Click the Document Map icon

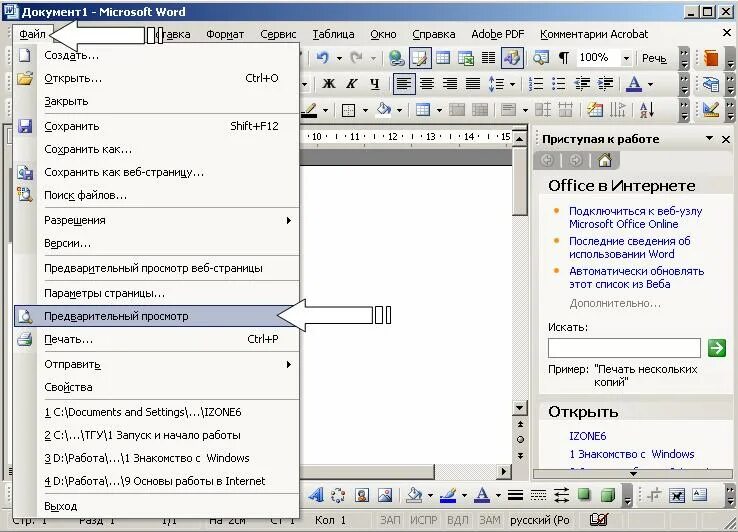coord(541,58)
